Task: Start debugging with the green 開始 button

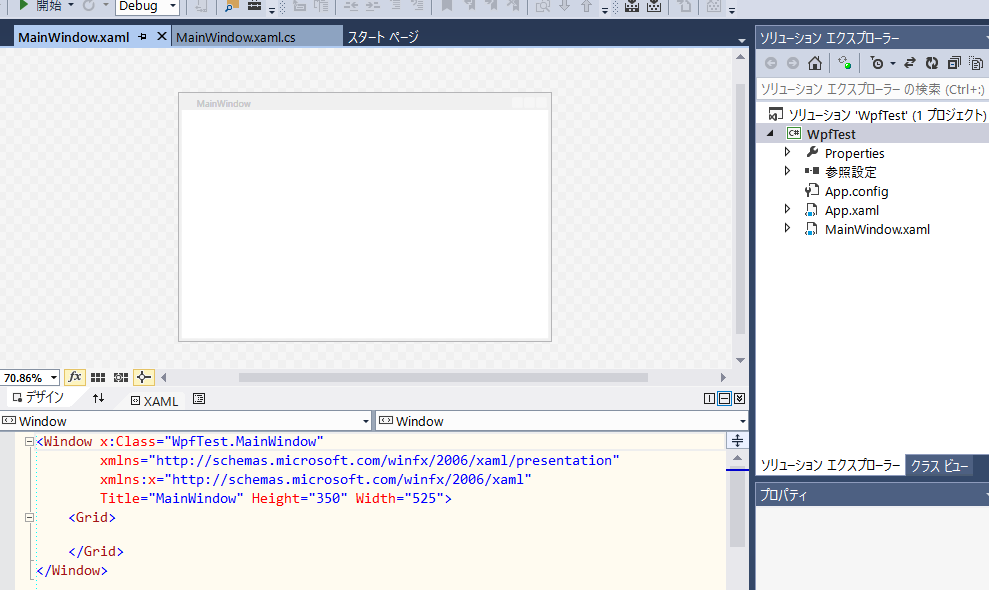Action: pos(40,6)
